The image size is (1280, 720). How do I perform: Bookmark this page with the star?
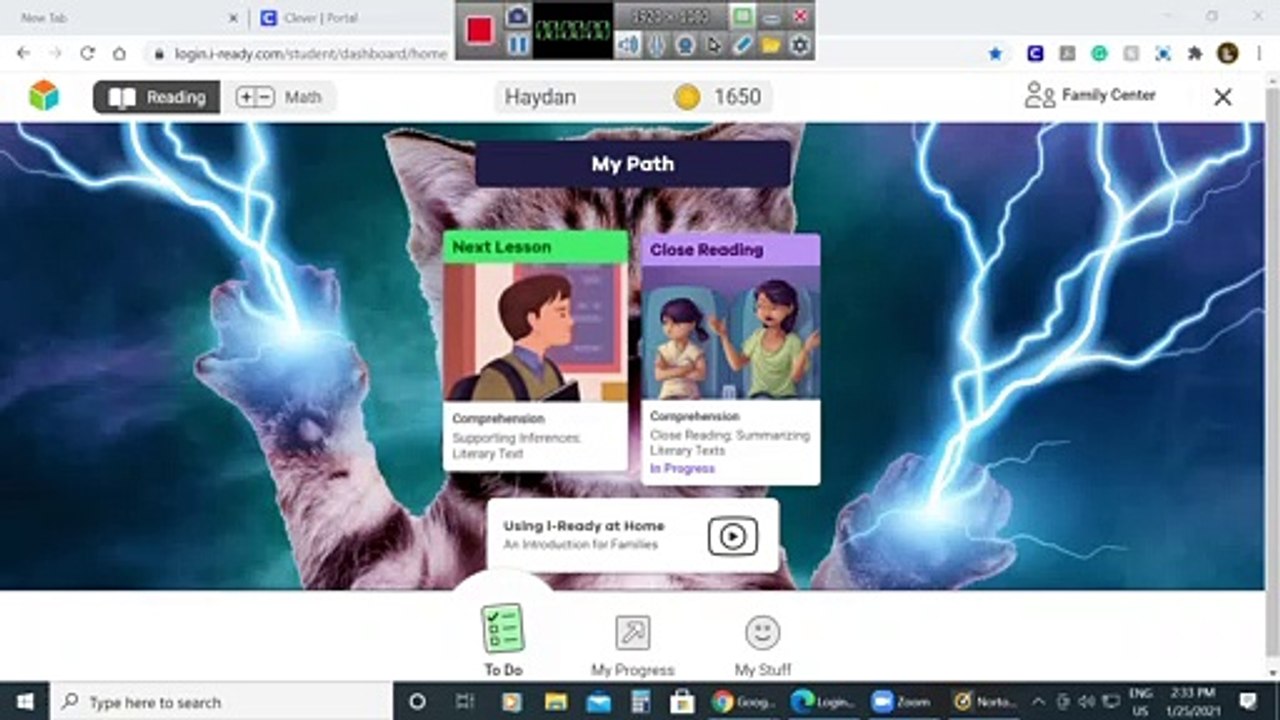(x=995, y=54)
